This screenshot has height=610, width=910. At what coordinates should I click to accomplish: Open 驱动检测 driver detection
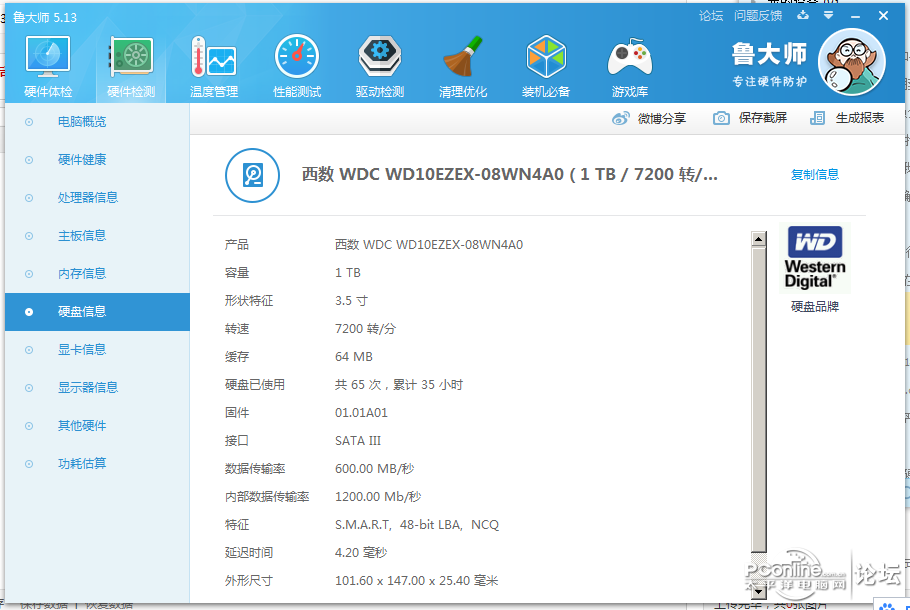(x=380, y=66)
